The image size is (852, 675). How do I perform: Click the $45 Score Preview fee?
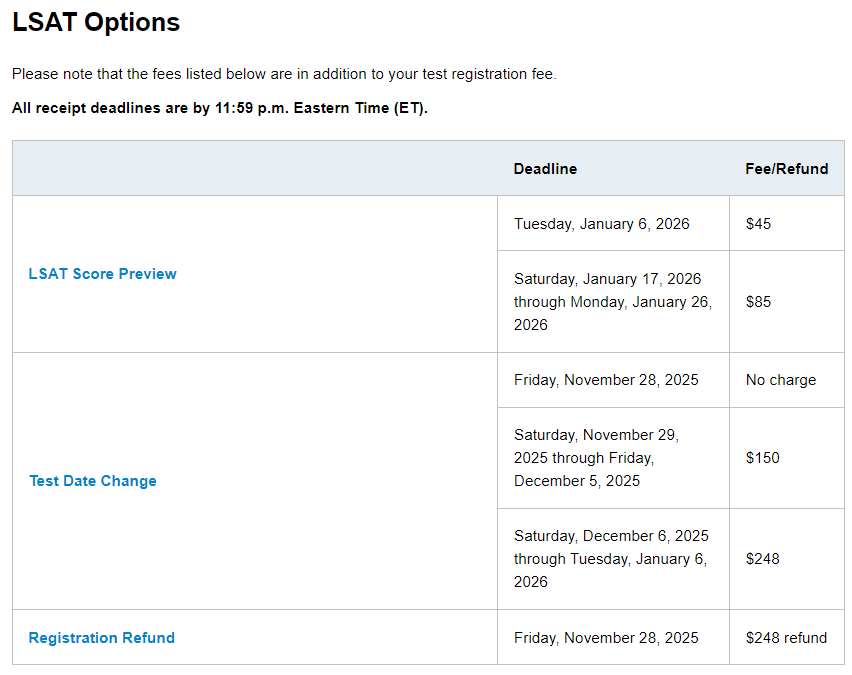(758, 224)
